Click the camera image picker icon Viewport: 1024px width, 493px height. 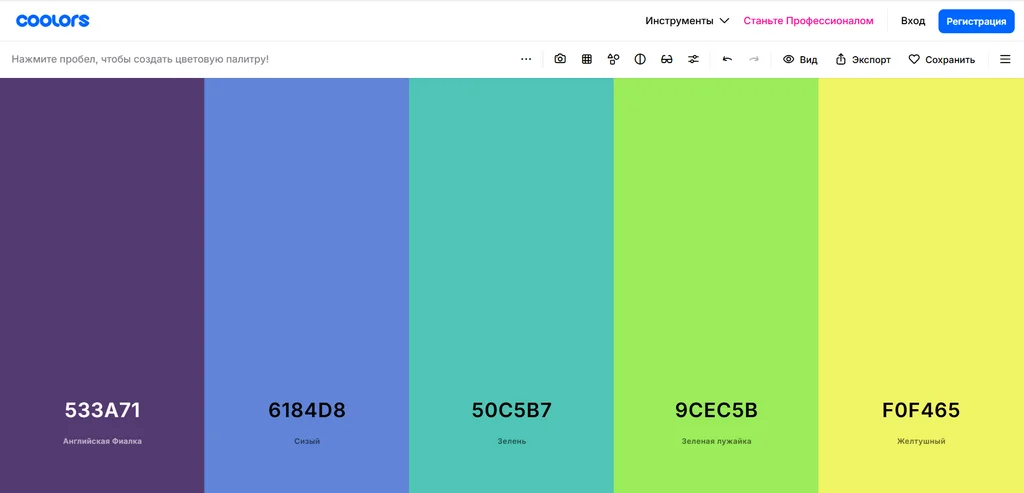pos(560,59)
